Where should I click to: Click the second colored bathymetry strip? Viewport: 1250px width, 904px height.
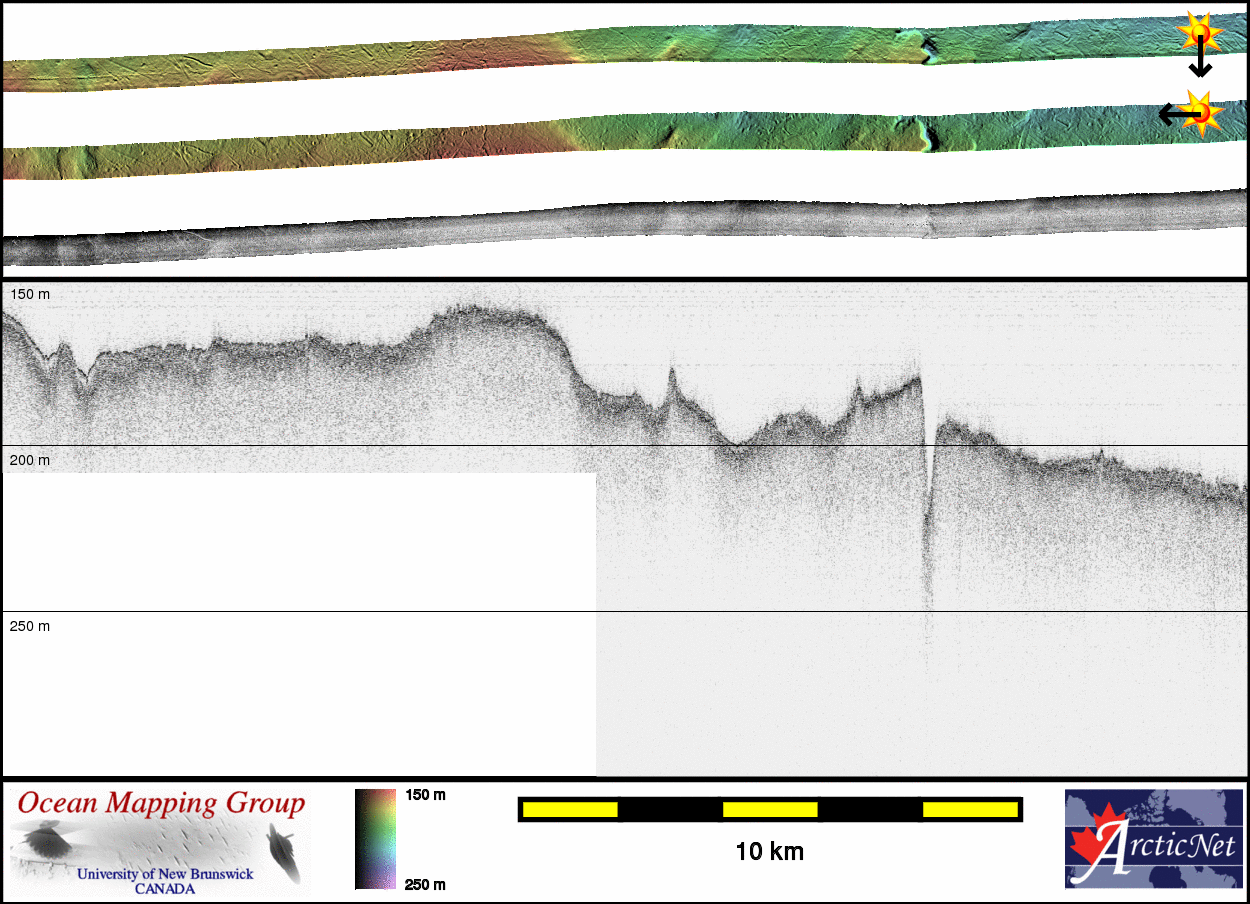click(x=600, y=134)
